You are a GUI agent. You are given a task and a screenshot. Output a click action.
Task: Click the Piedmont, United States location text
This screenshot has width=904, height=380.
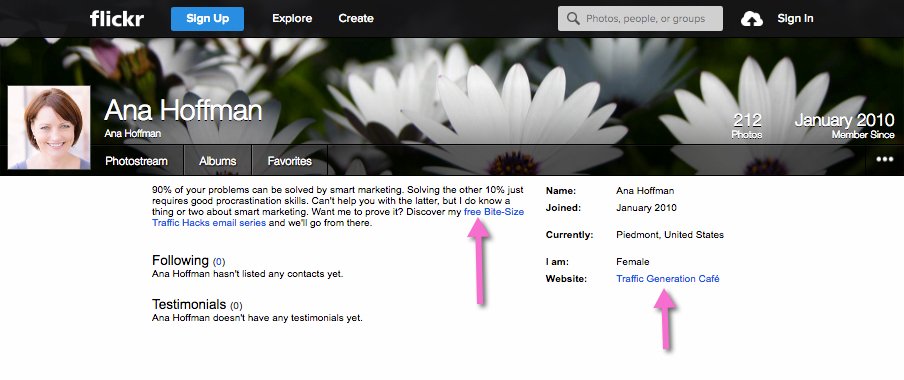[670, 235]
